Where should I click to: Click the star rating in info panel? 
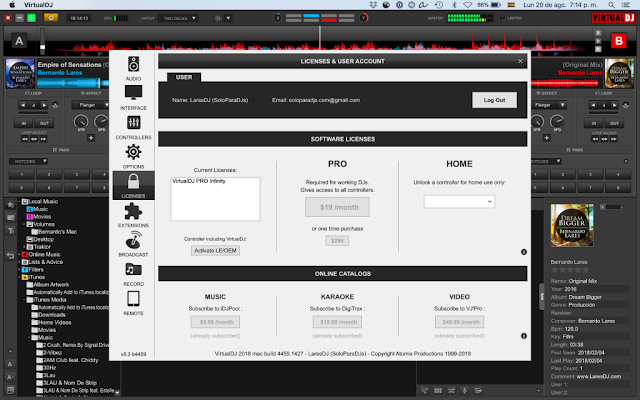pyautogui.click(x=570, y=270)
